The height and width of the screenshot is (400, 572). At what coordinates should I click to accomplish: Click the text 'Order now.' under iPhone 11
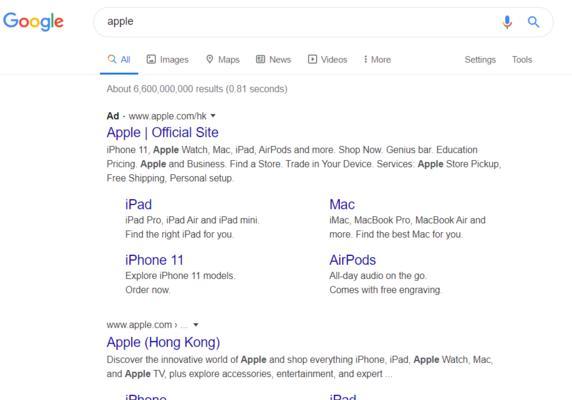point(148,290)
